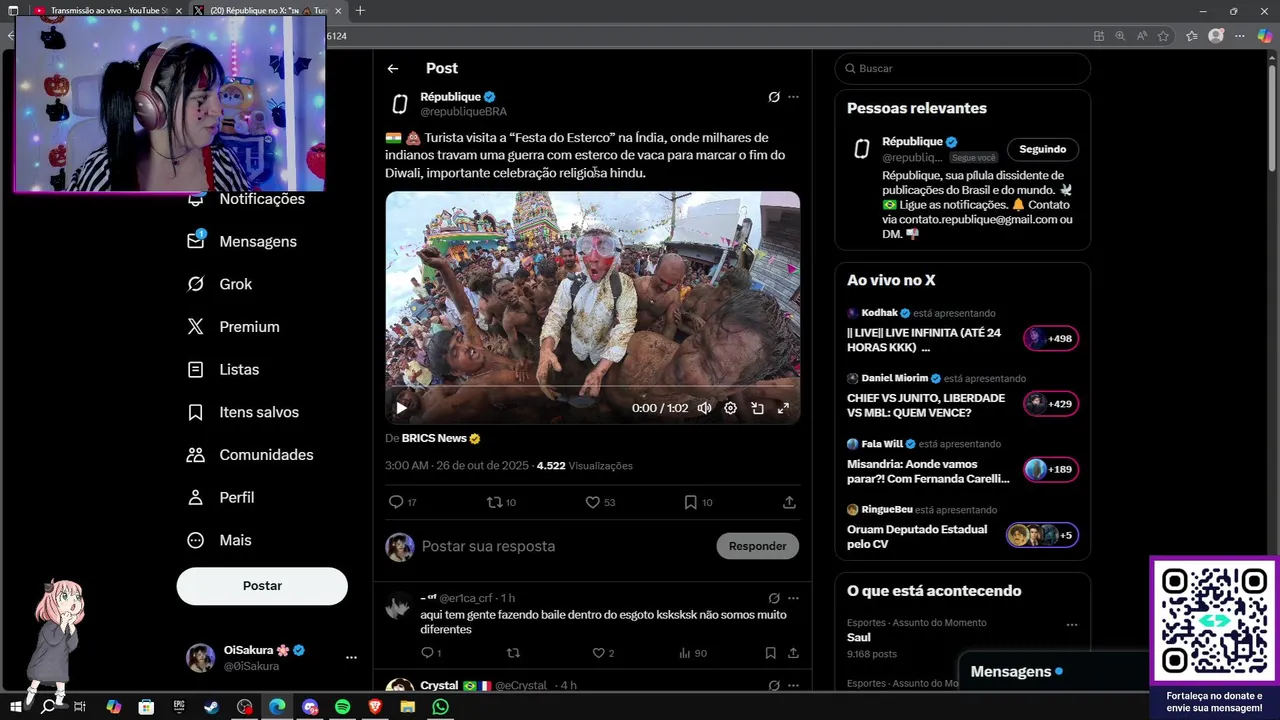This screenshot has height=720, width=1280.
Task: Open Brave browser from taskbar
Action: [375, 707]
